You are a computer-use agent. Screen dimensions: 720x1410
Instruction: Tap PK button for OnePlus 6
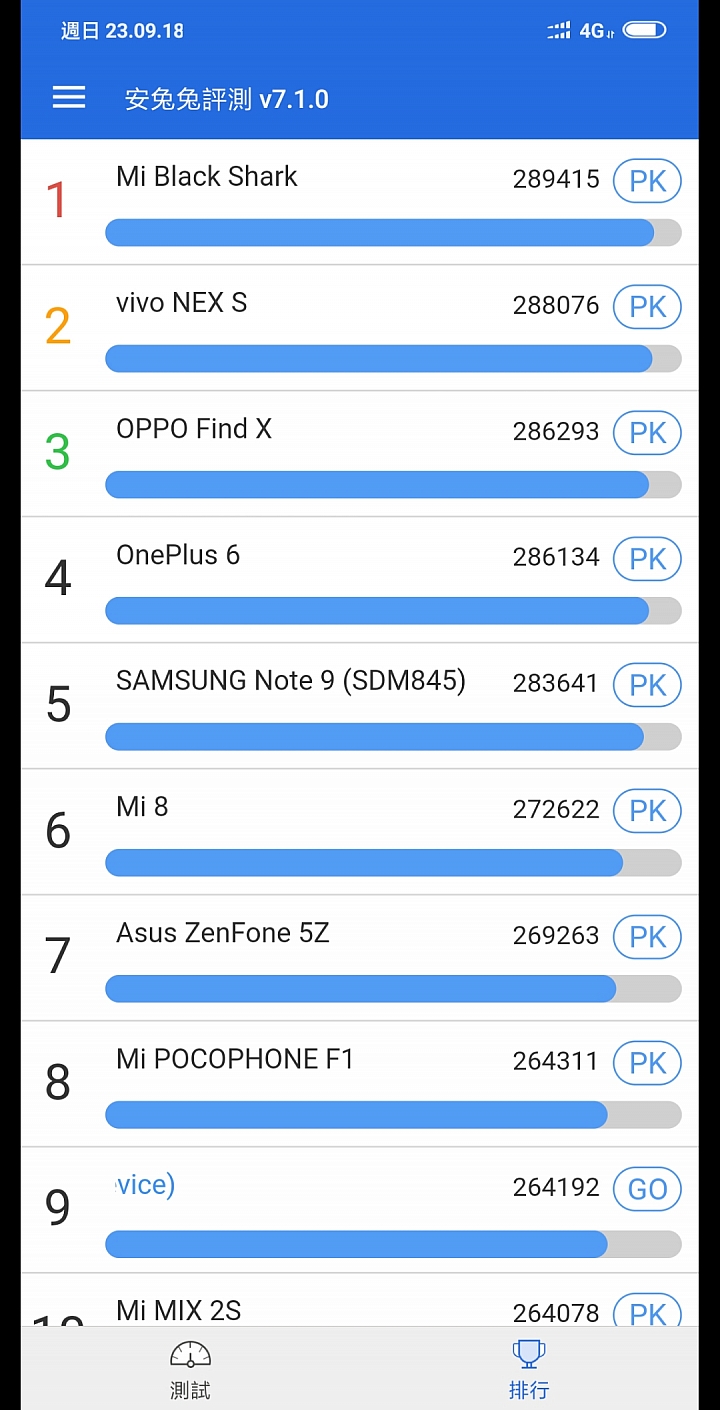[x=647, y=559]
